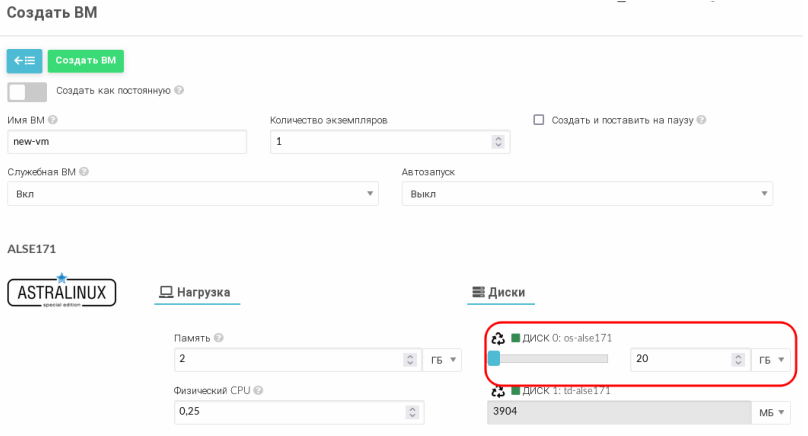The image size is (808, 436).
Task: Click disk 0 size slider handle
Action: 493,358
